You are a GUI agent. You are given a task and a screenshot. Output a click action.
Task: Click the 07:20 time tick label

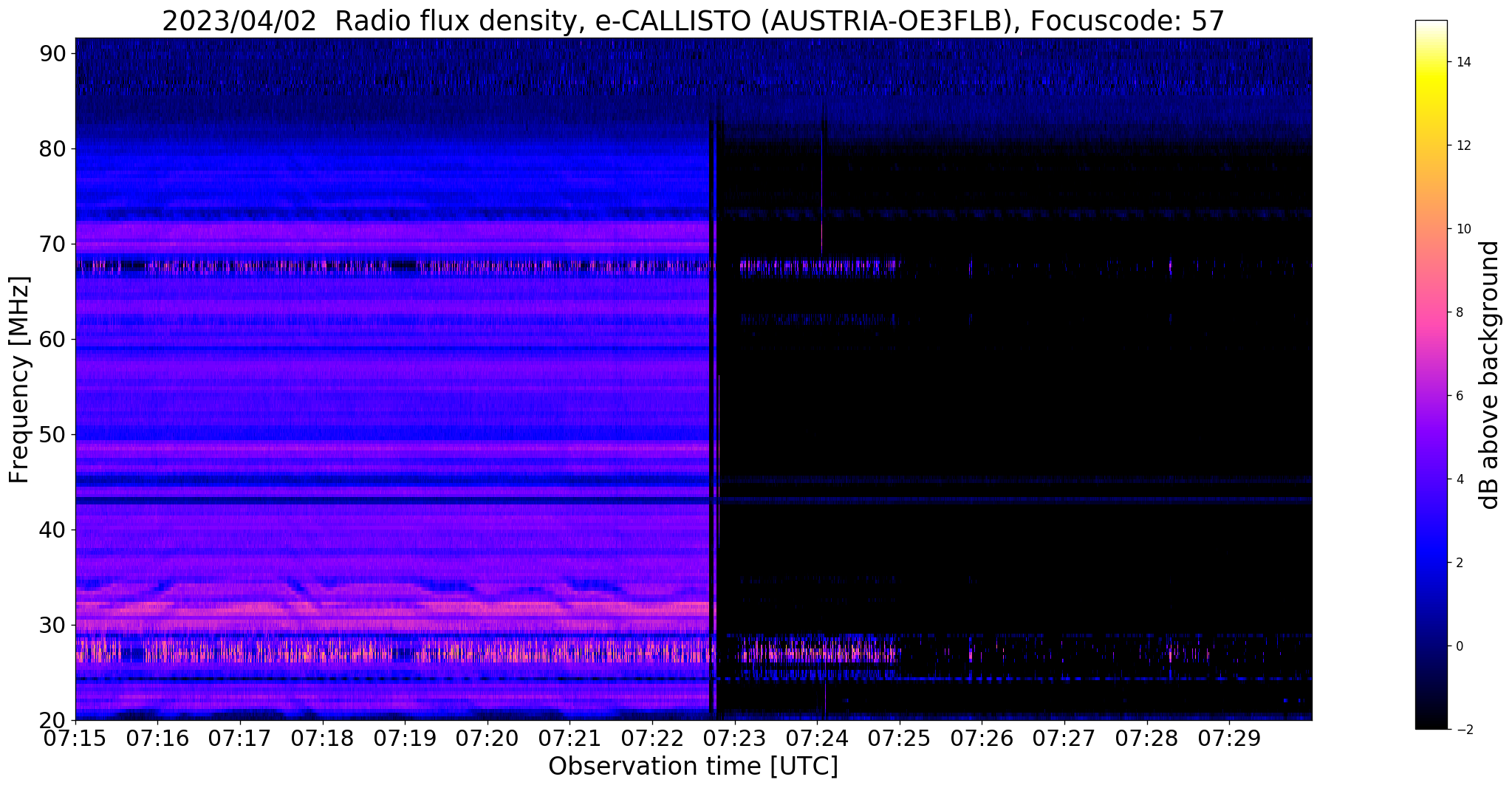point(488,739)
